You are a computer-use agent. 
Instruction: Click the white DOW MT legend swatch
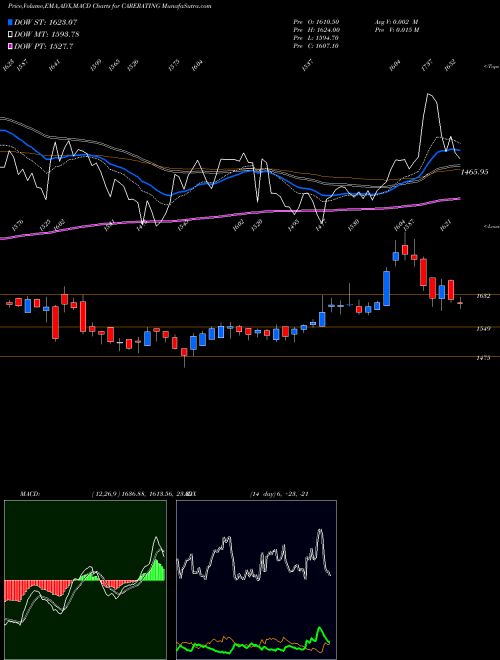point(10,34)
